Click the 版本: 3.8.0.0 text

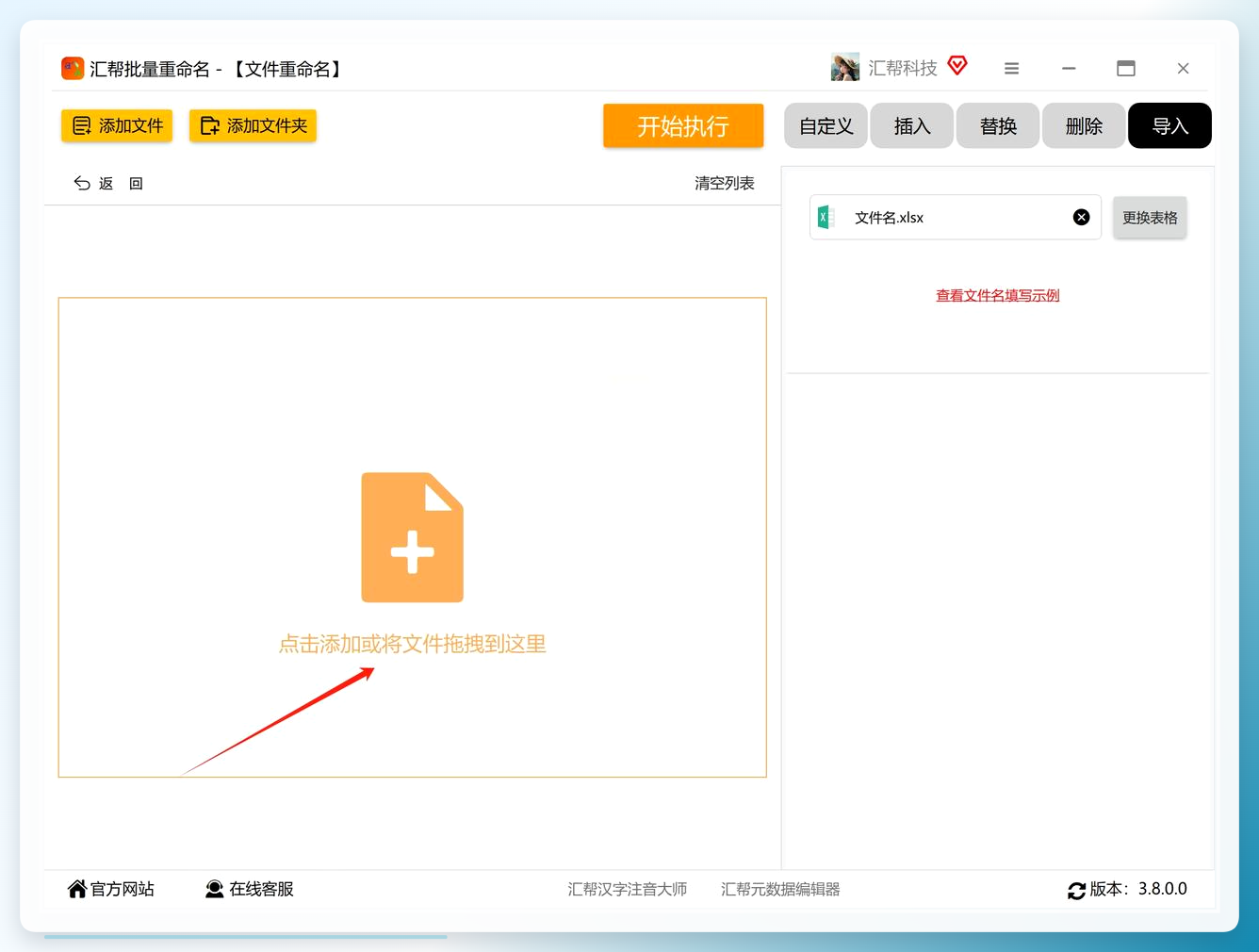coord(1138,889)
